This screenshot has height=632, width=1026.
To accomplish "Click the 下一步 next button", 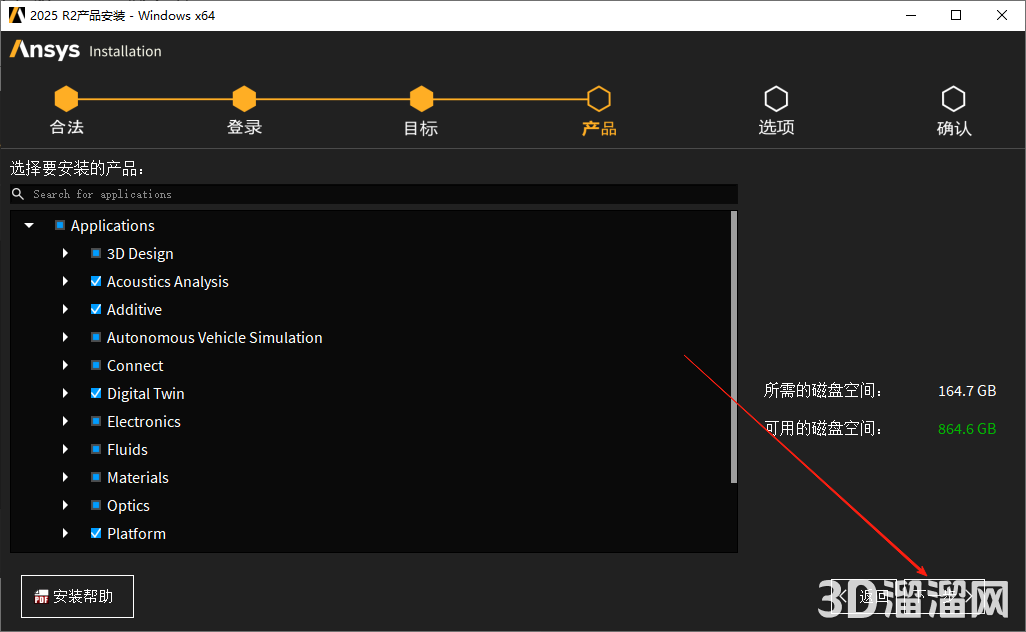I will coord(944,597).
